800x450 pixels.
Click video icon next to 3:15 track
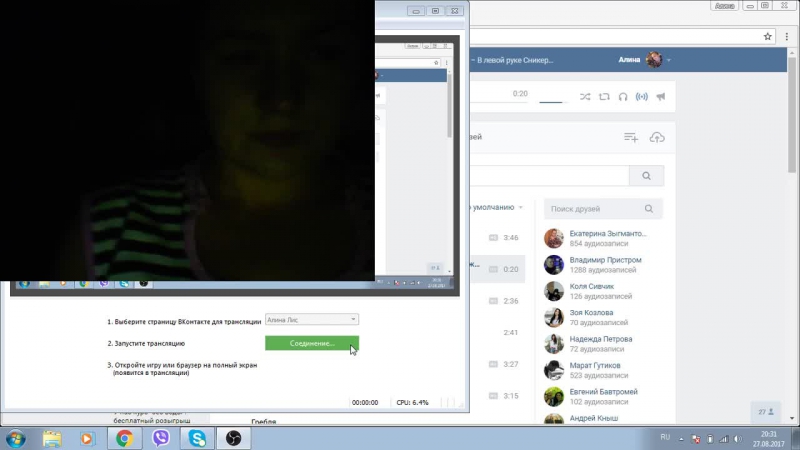tap(493, 395)
